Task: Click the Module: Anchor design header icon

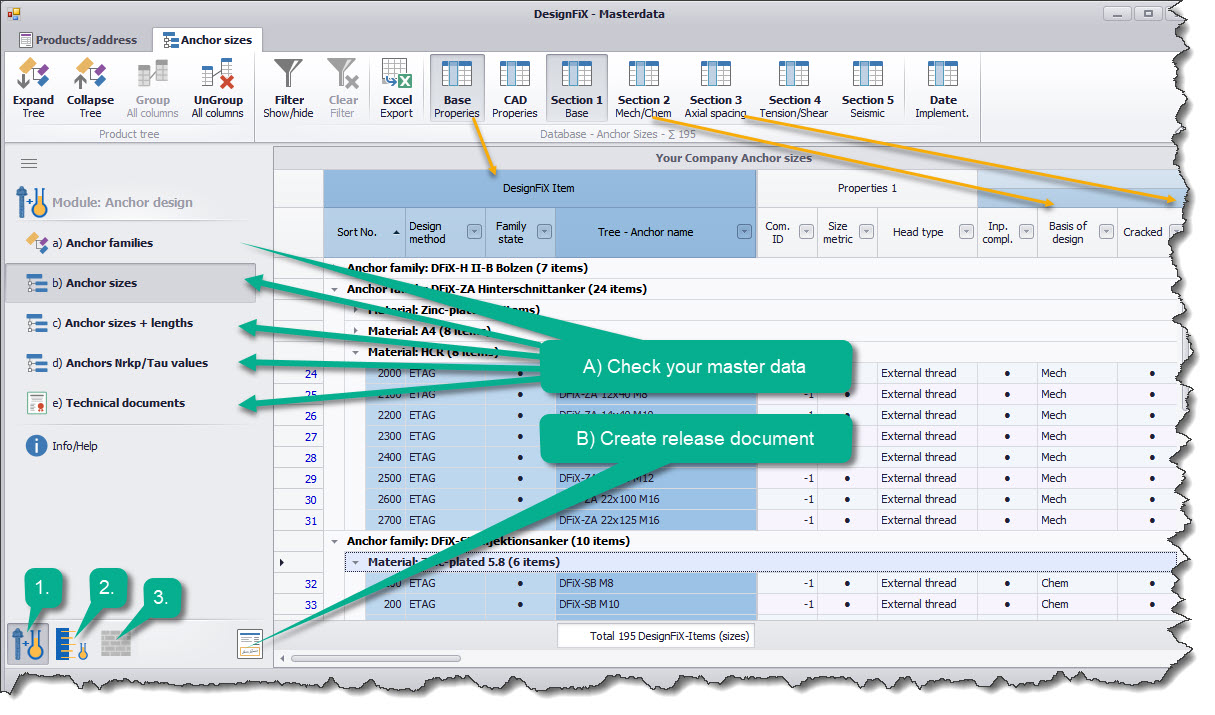Action: point(32,201)
